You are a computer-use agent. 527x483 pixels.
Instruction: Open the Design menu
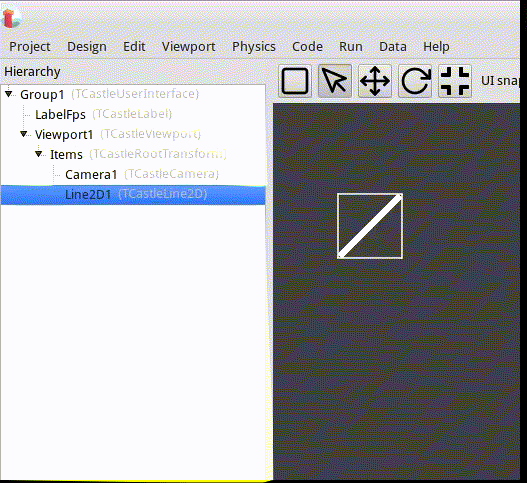tap(87, 46)
